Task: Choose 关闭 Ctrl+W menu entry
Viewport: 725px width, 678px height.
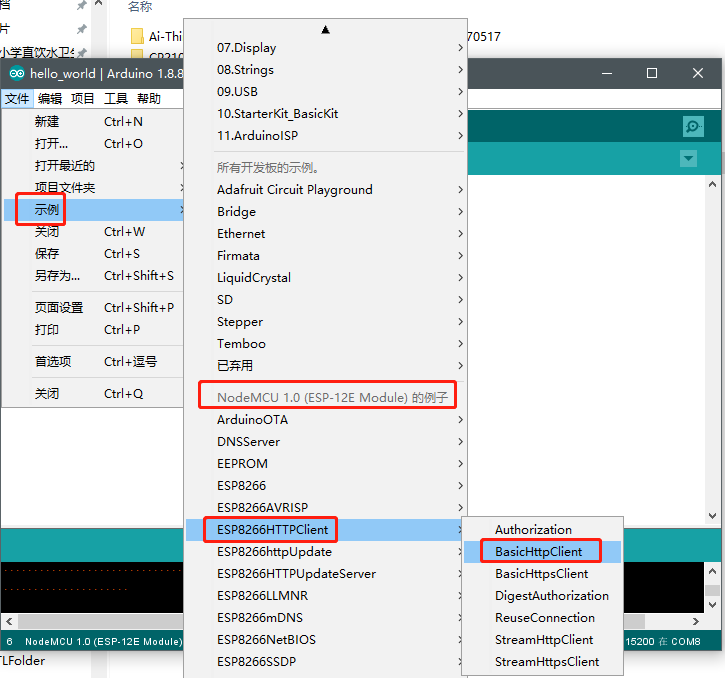Action: (93, 232)
